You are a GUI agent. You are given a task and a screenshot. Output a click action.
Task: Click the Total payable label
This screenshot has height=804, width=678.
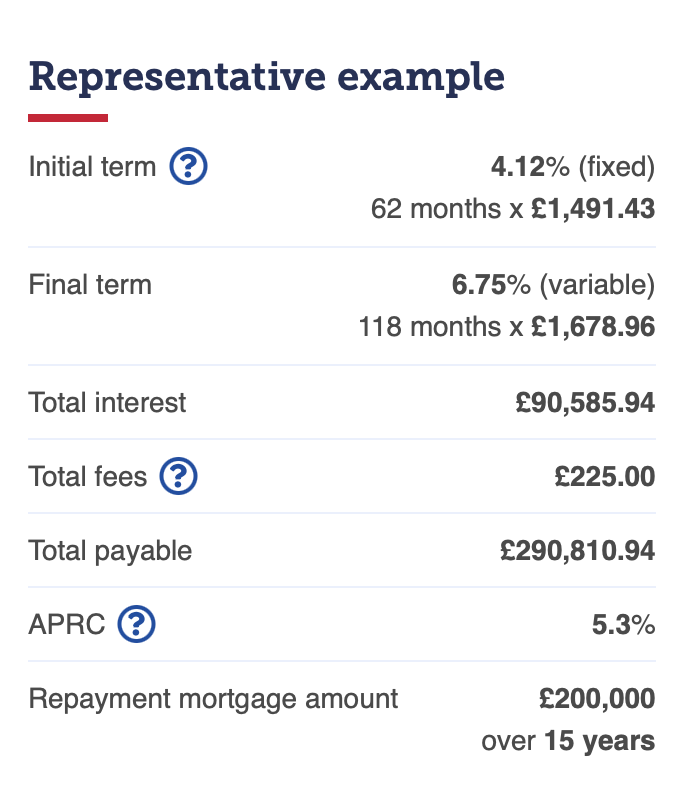coord(110,551)
